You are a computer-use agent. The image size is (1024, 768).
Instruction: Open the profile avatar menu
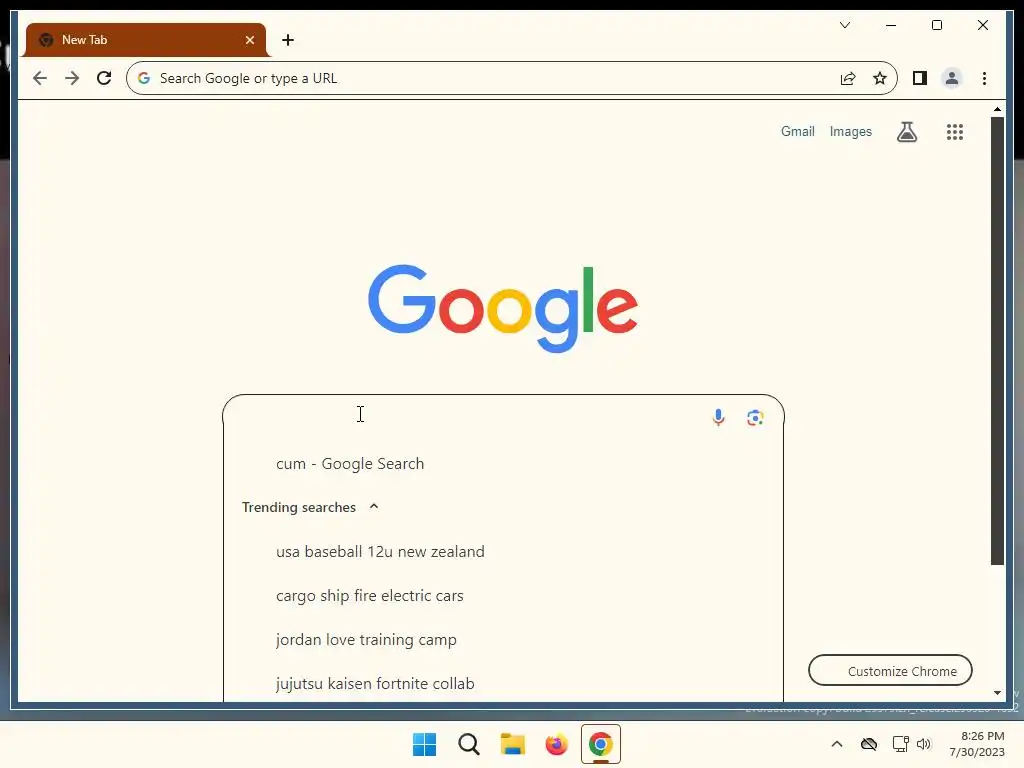click(952, 78)
